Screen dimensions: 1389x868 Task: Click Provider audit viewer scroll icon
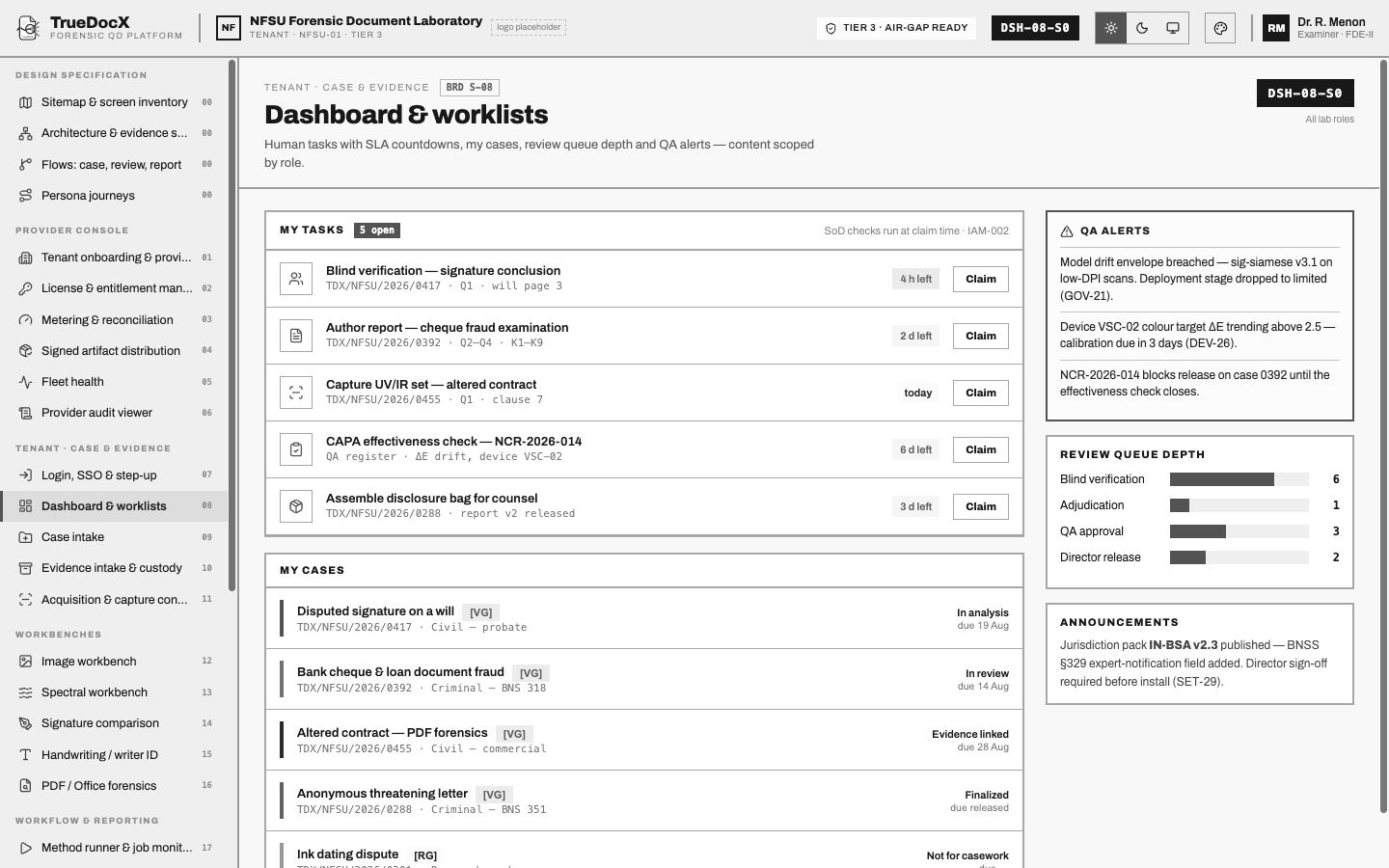coord(25,413)
